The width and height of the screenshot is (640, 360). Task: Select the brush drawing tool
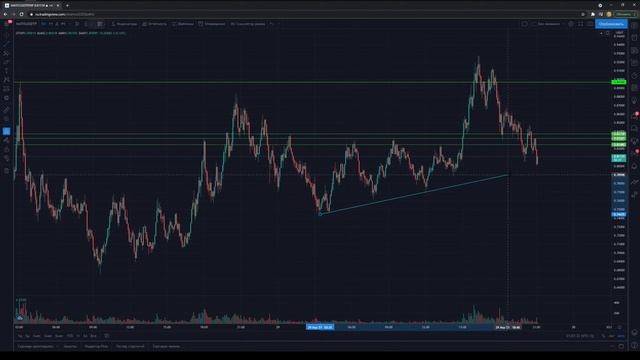pos(6,62)
